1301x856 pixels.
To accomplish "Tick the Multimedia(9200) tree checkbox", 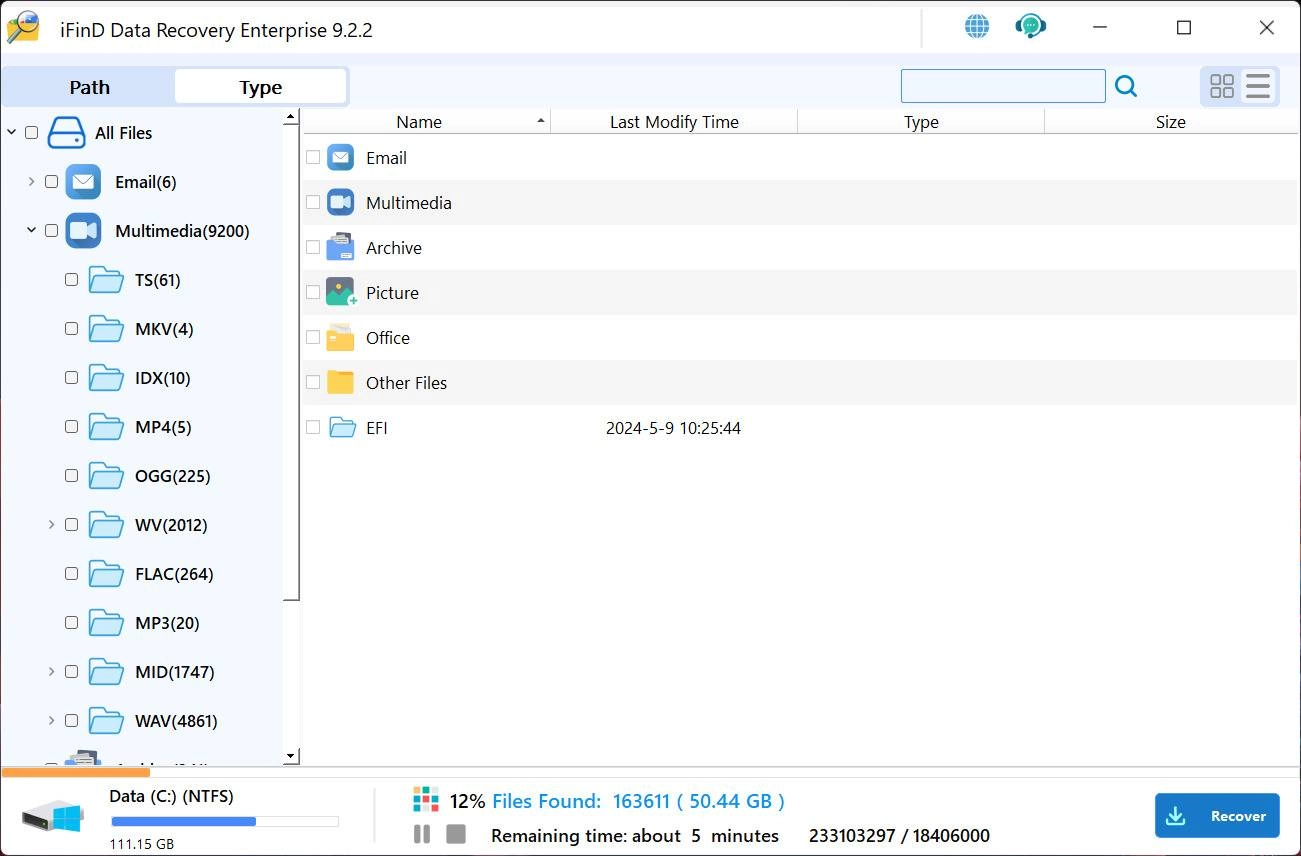I will (x=51, y=231).
